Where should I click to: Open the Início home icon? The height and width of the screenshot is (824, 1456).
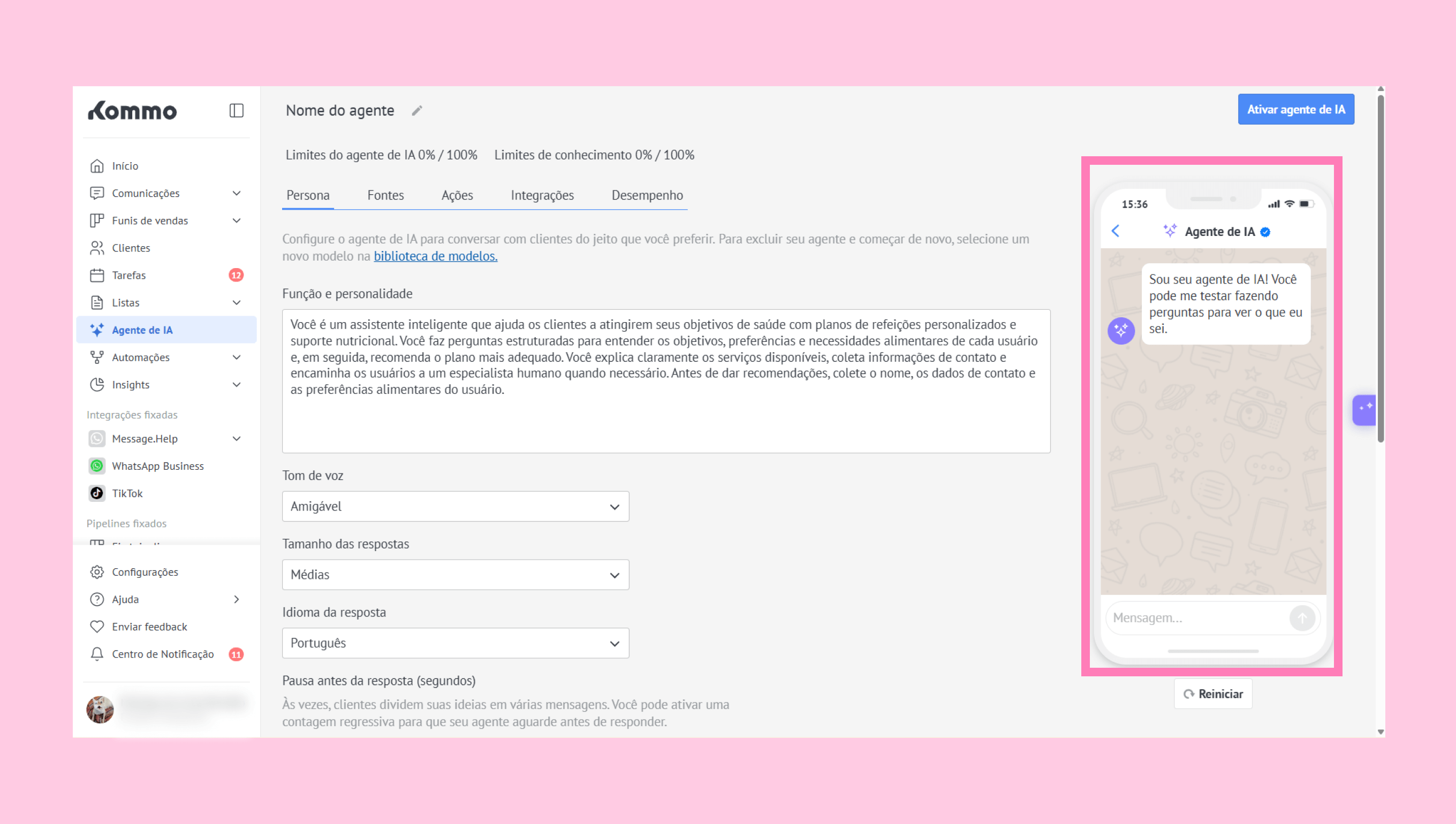pyautogui.click(x=97, y=166)
